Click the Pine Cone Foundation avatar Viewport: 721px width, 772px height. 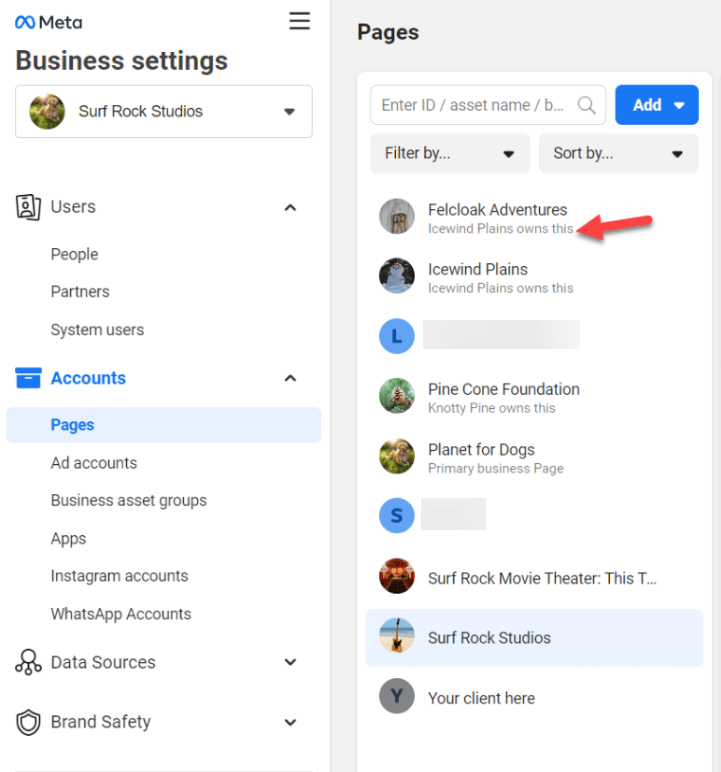click(396, 396)
